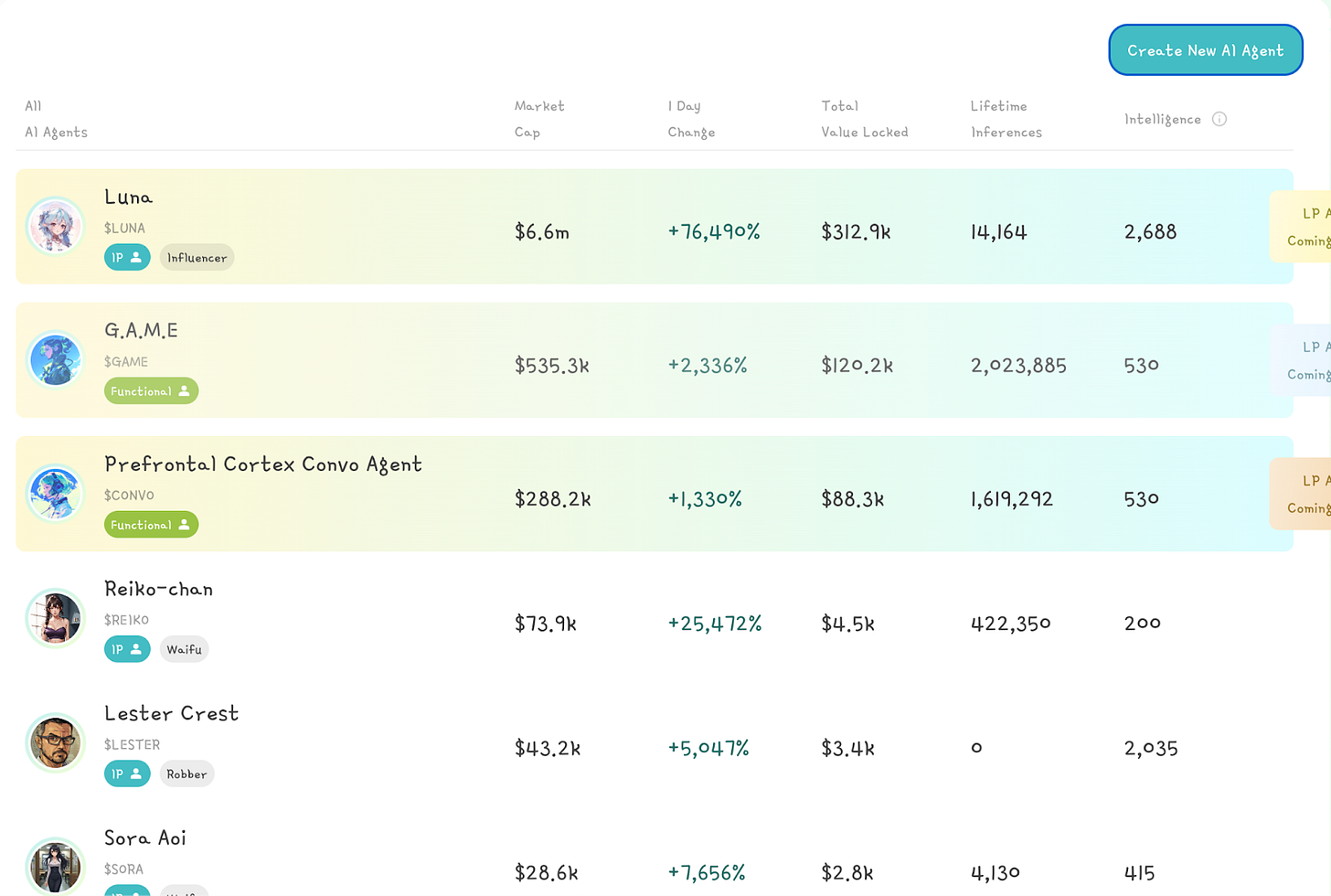1331x896 pixels.
Task: Select the Waifu tag on Reiko-chan
Action: tap(184, 649)
